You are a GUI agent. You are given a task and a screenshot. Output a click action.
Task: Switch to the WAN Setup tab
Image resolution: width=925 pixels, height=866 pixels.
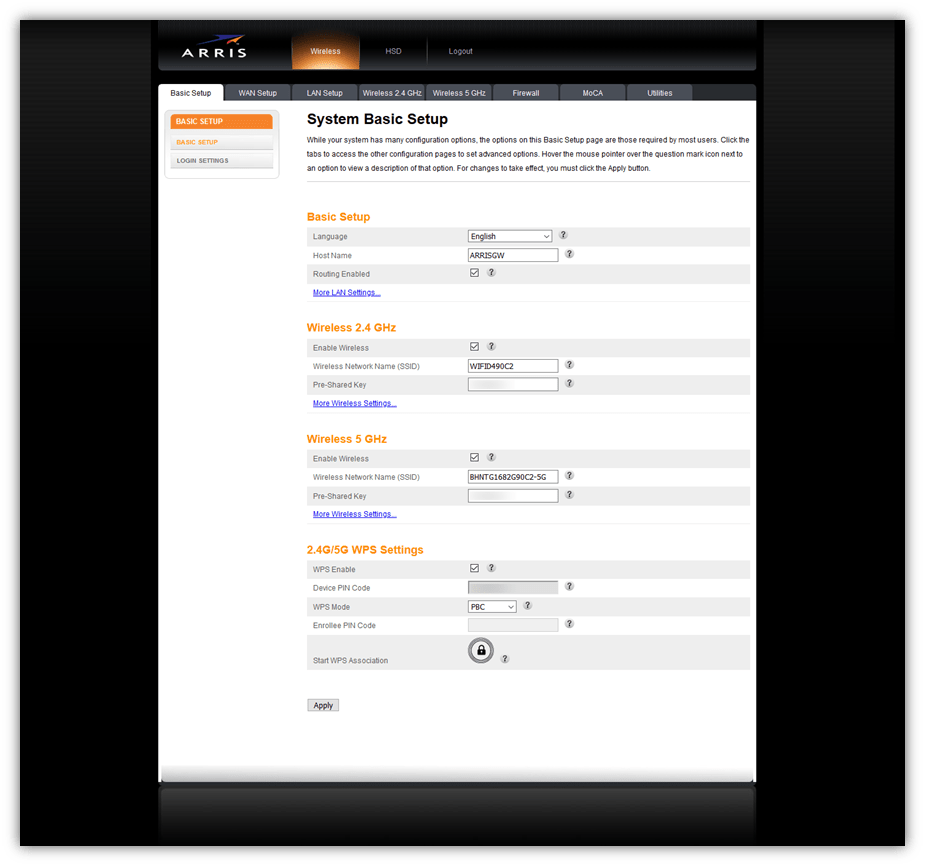point(258,93)
